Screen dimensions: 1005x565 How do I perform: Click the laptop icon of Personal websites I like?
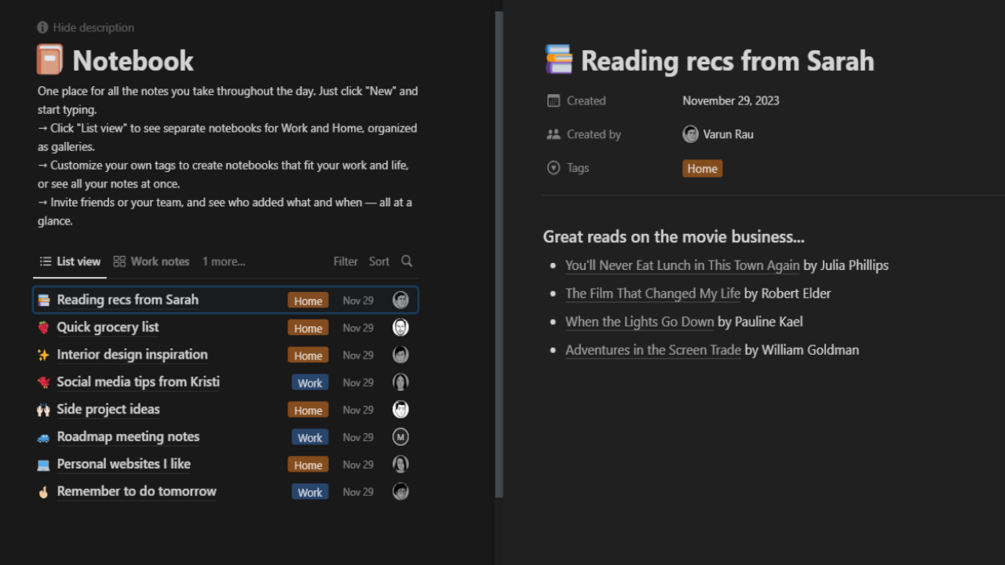click(44, 464)
